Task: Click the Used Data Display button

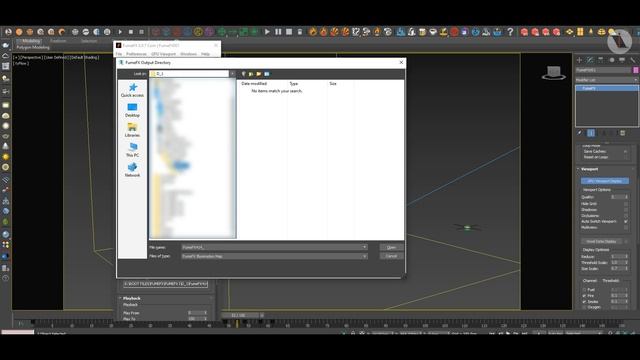Action: point(601,242)
